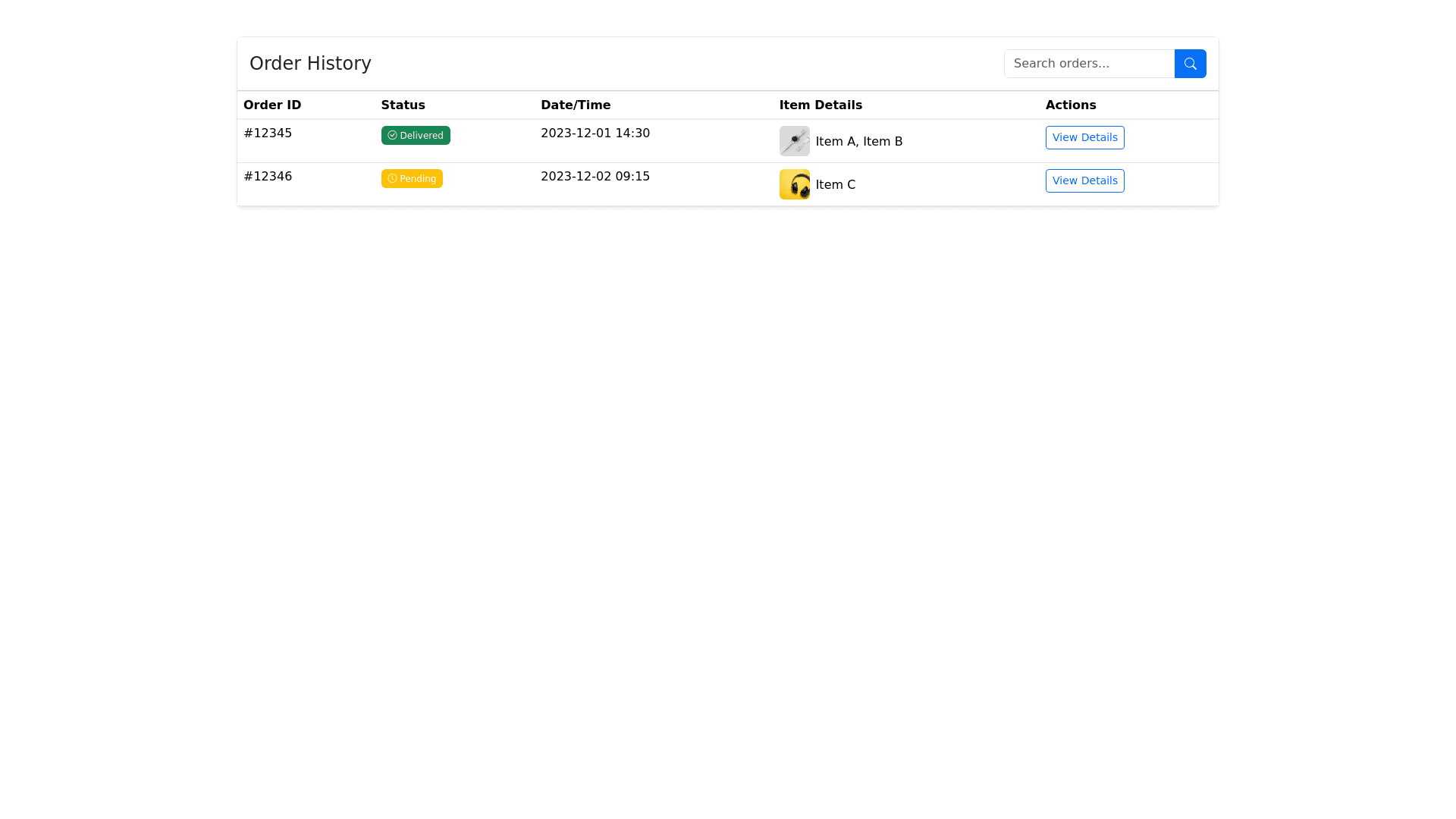
Task: Select order ID #12346
Action: point(268,177)
